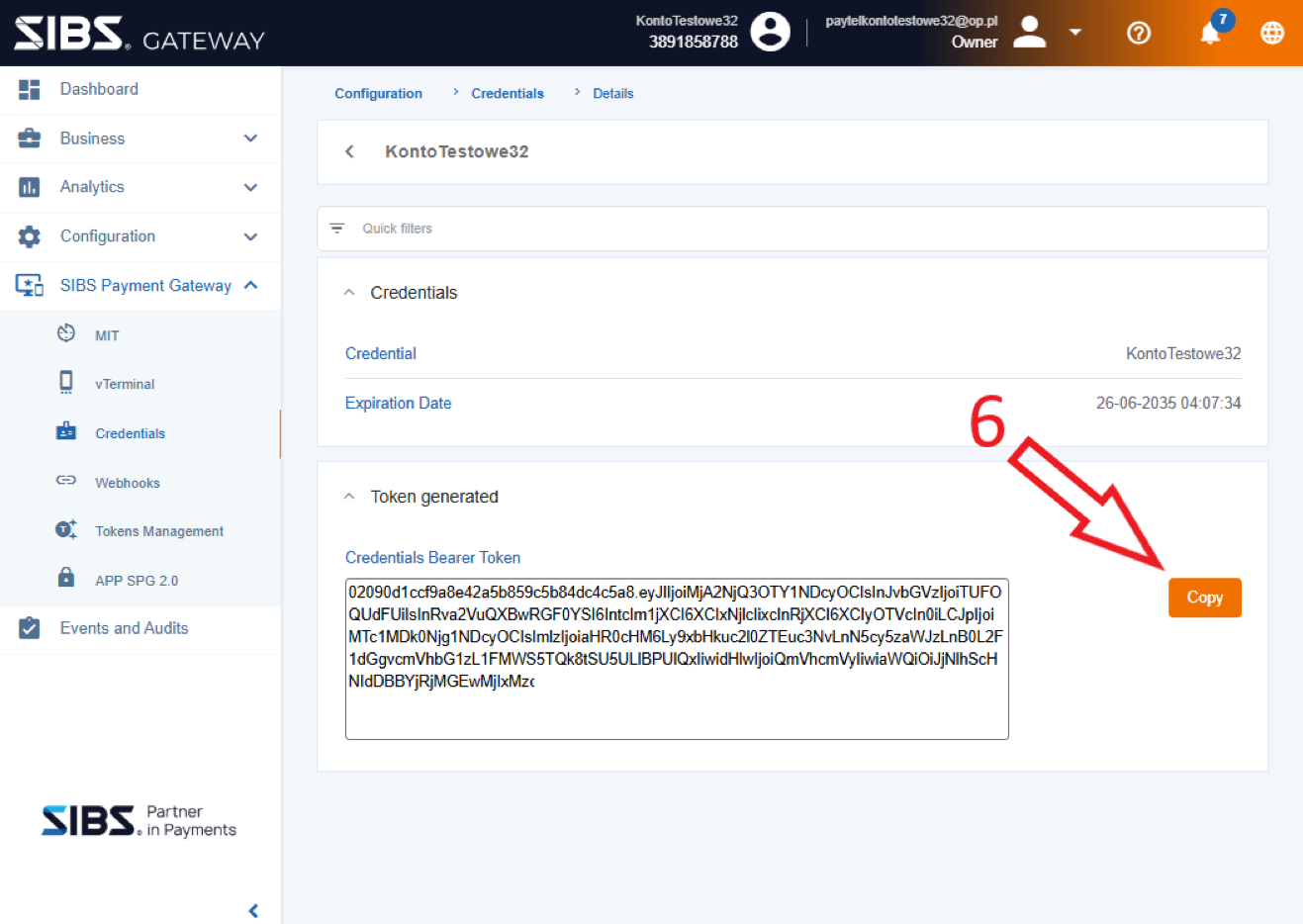Collapse the Token generated section
This screenshot has width=1303, height=924.
click(349, 497)
